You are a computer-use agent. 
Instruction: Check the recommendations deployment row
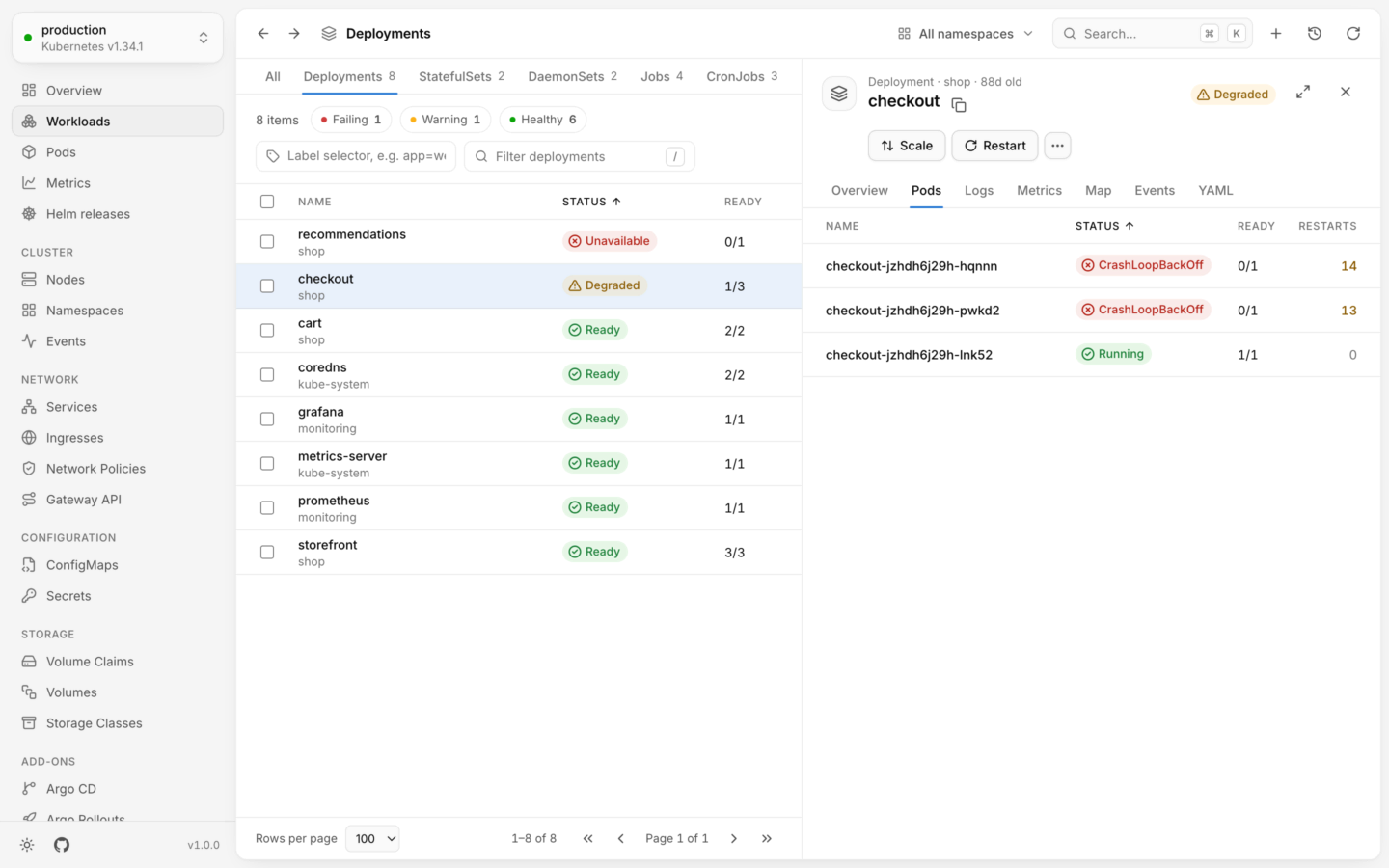(267, 242)
